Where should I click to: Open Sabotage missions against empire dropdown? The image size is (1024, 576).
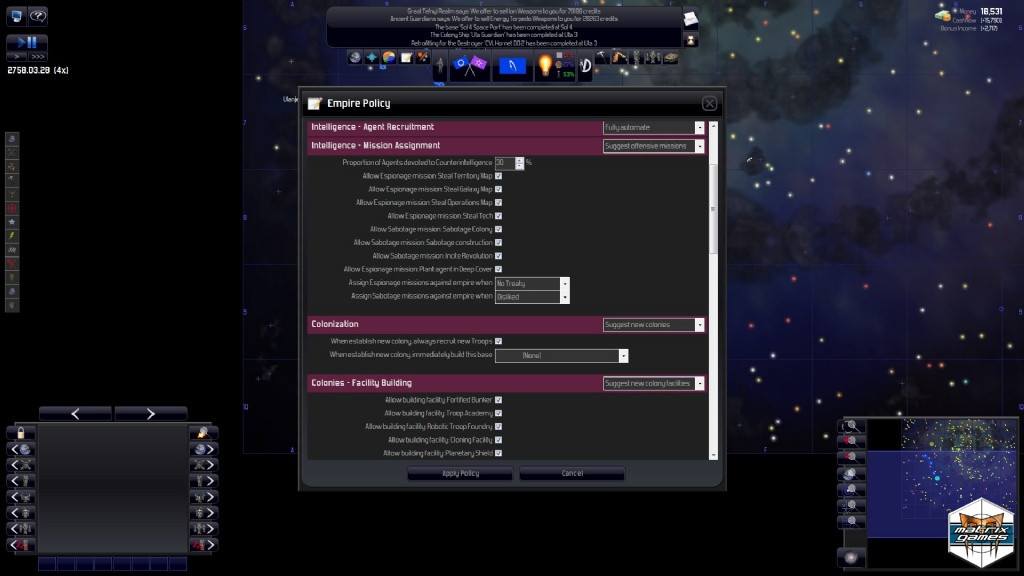pyautogui.click(x=532, y=297)
